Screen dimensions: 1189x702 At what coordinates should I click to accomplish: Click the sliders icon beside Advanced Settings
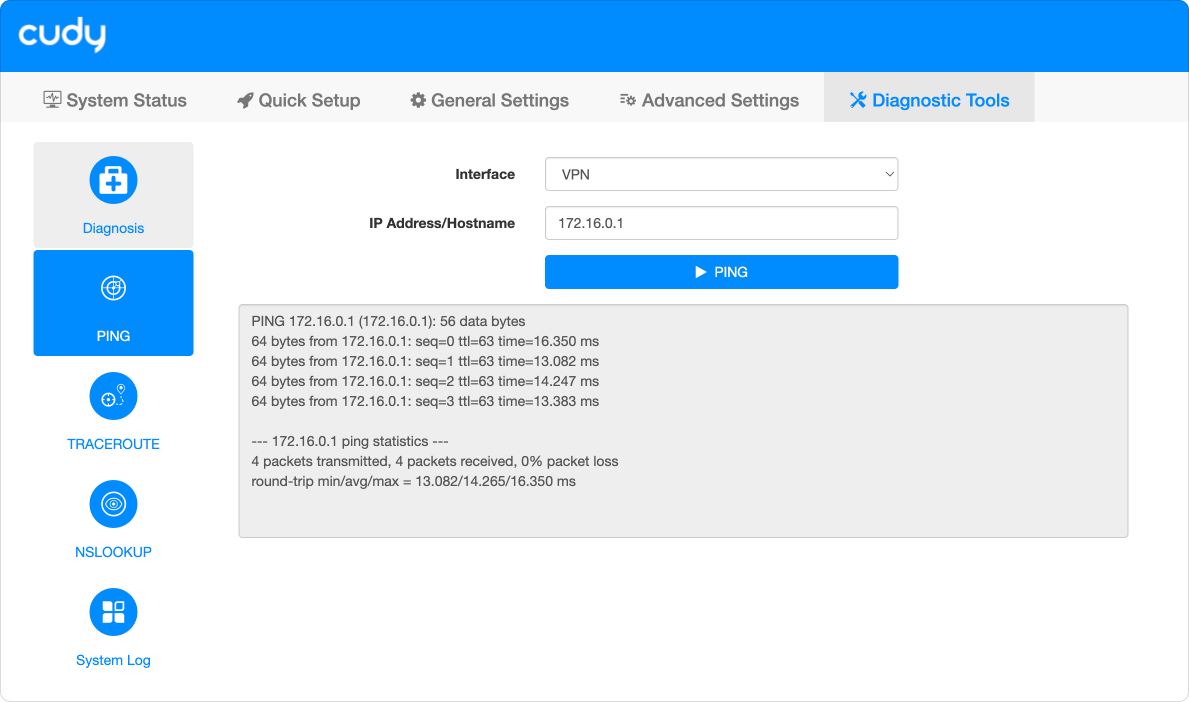point(628,100)
